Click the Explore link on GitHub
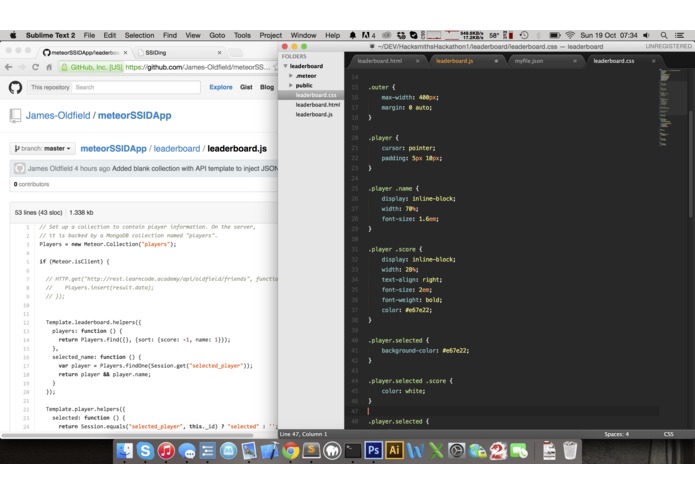The height and width of the screenshot is (494, 695). 221,87
